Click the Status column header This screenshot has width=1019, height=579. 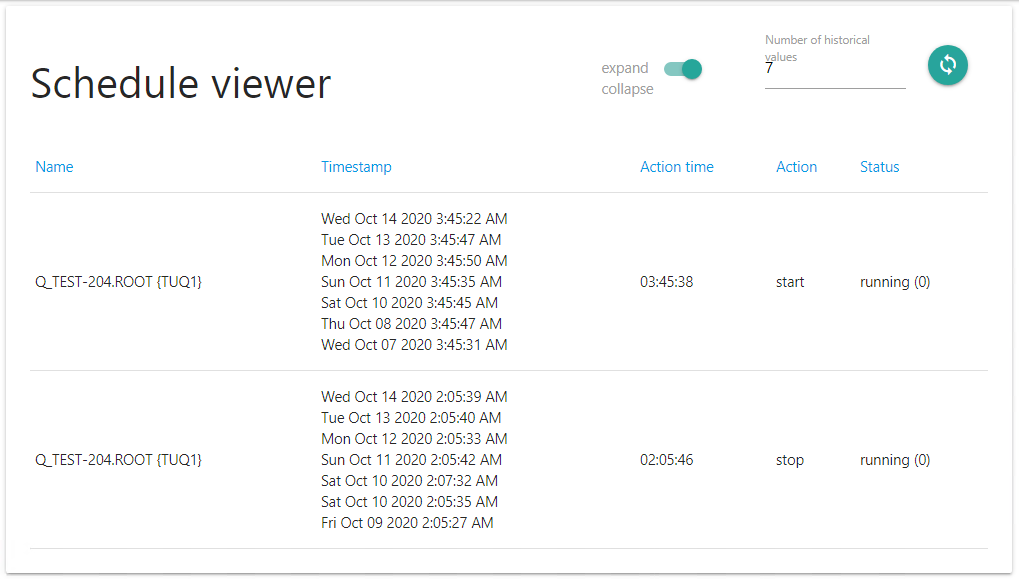(879, 167)
